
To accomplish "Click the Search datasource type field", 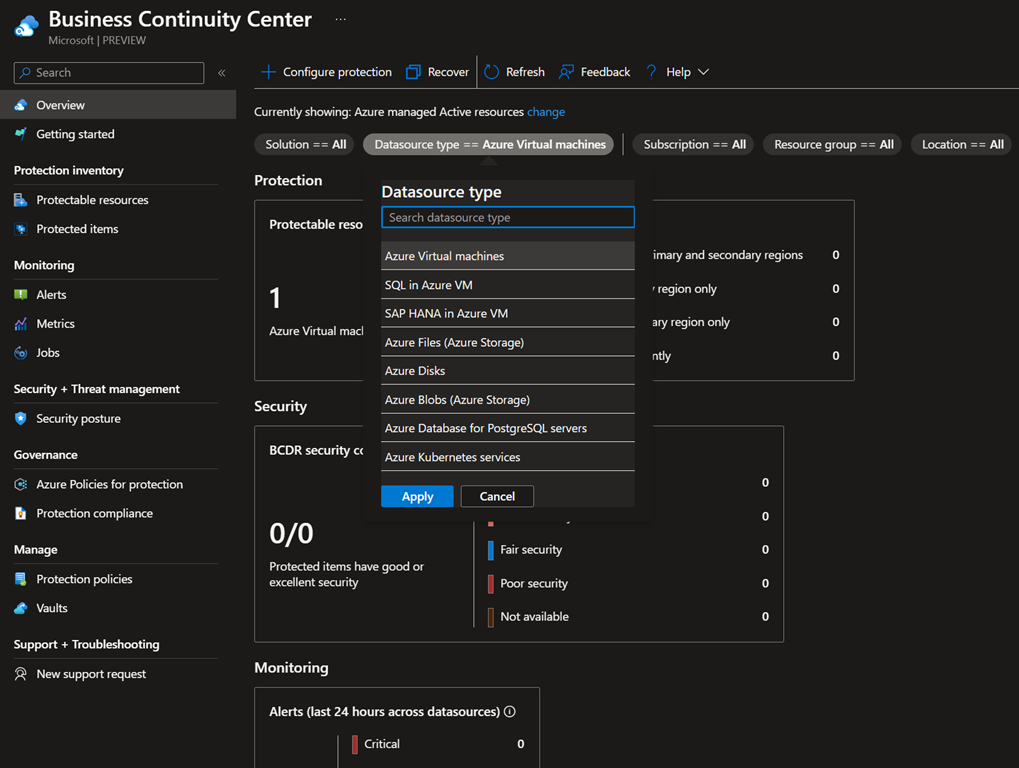I will (x=507, y=217).
